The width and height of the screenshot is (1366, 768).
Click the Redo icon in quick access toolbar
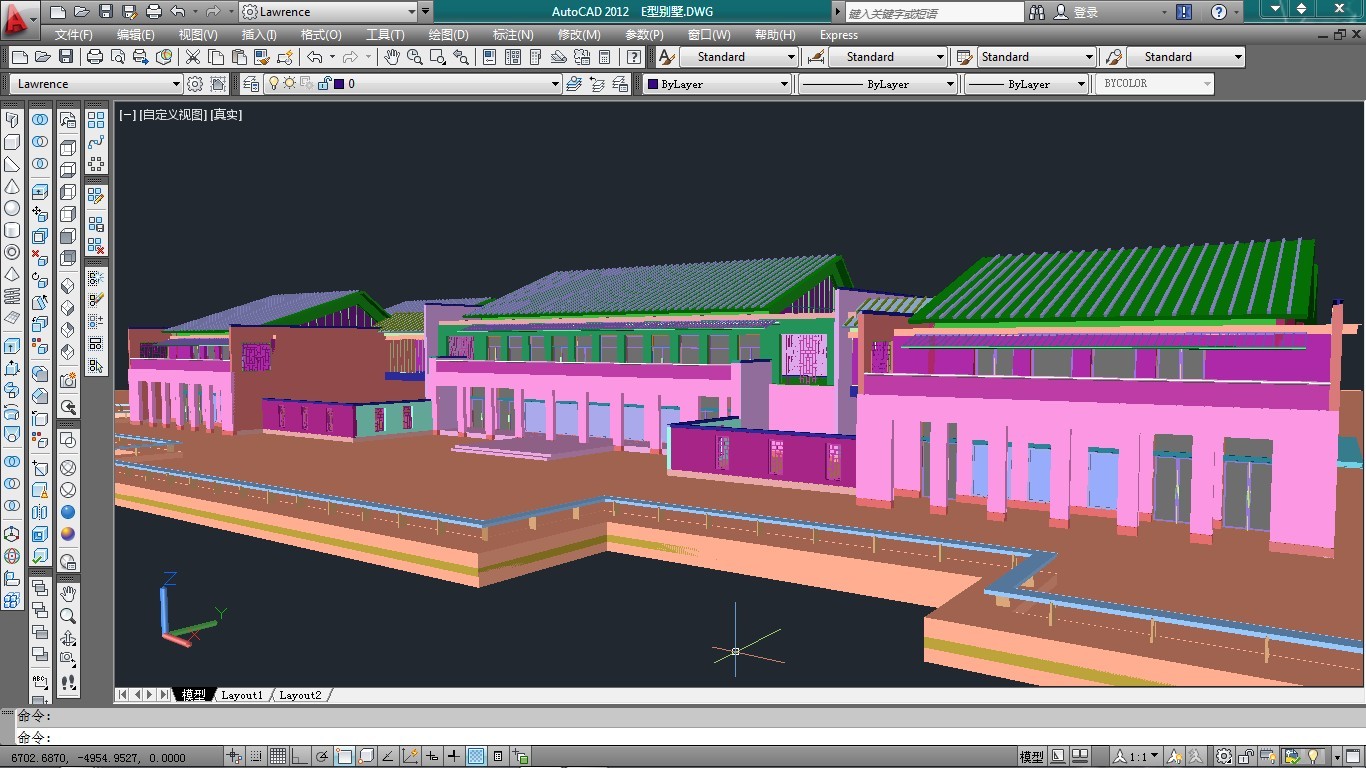pos(213,12)
